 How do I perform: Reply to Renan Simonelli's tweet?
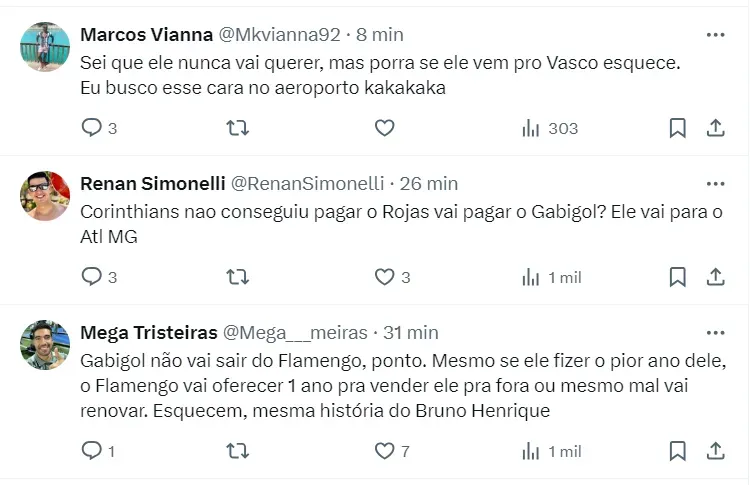[92, 277]
